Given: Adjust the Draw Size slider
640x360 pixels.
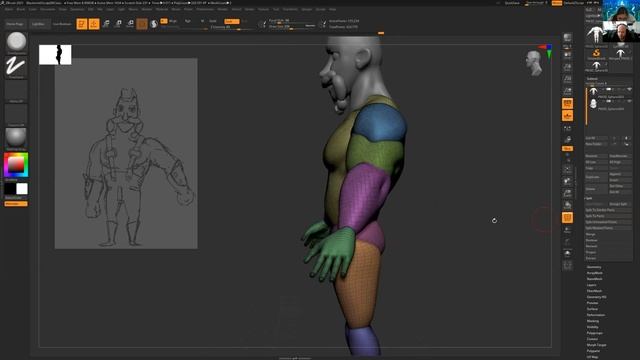Looking at the screenshot, I should click(292, 27).
